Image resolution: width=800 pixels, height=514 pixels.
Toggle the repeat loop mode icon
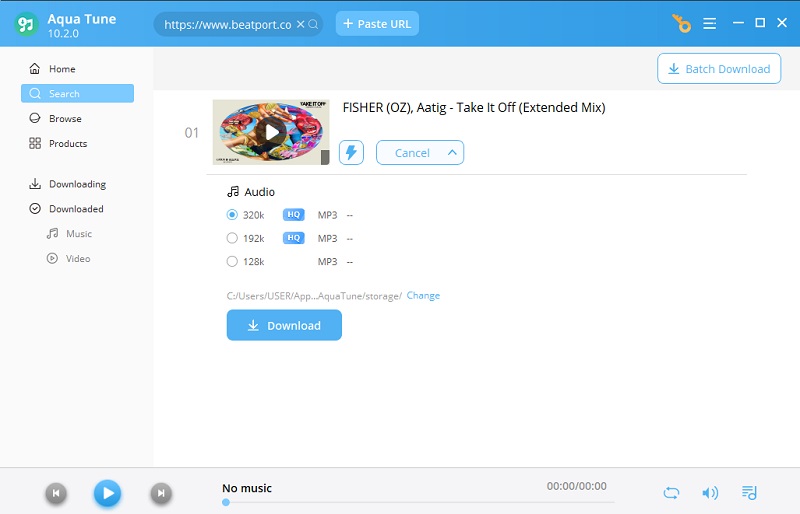click(671, 493)
